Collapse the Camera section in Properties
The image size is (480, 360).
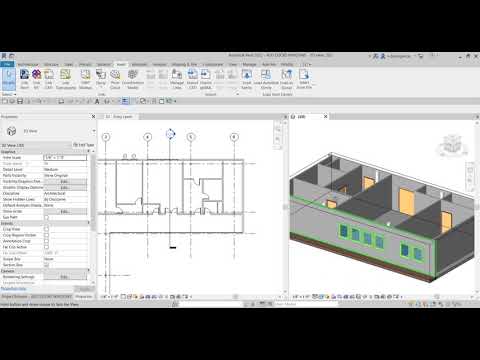coord(89,271)
